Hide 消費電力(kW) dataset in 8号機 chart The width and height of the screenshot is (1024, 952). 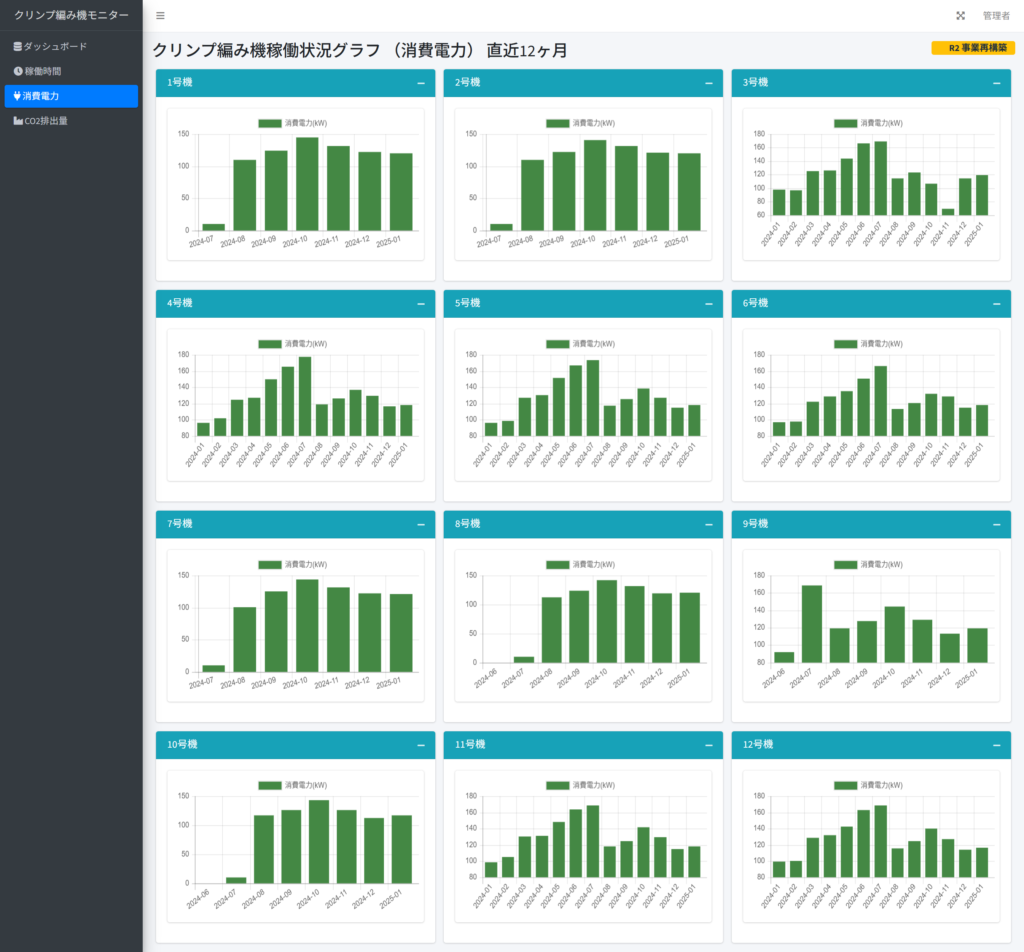coord(580,565)
